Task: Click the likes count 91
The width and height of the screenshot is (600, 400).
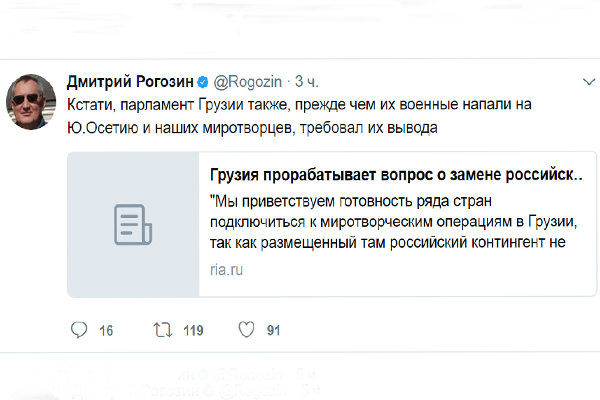Action: 273,331
